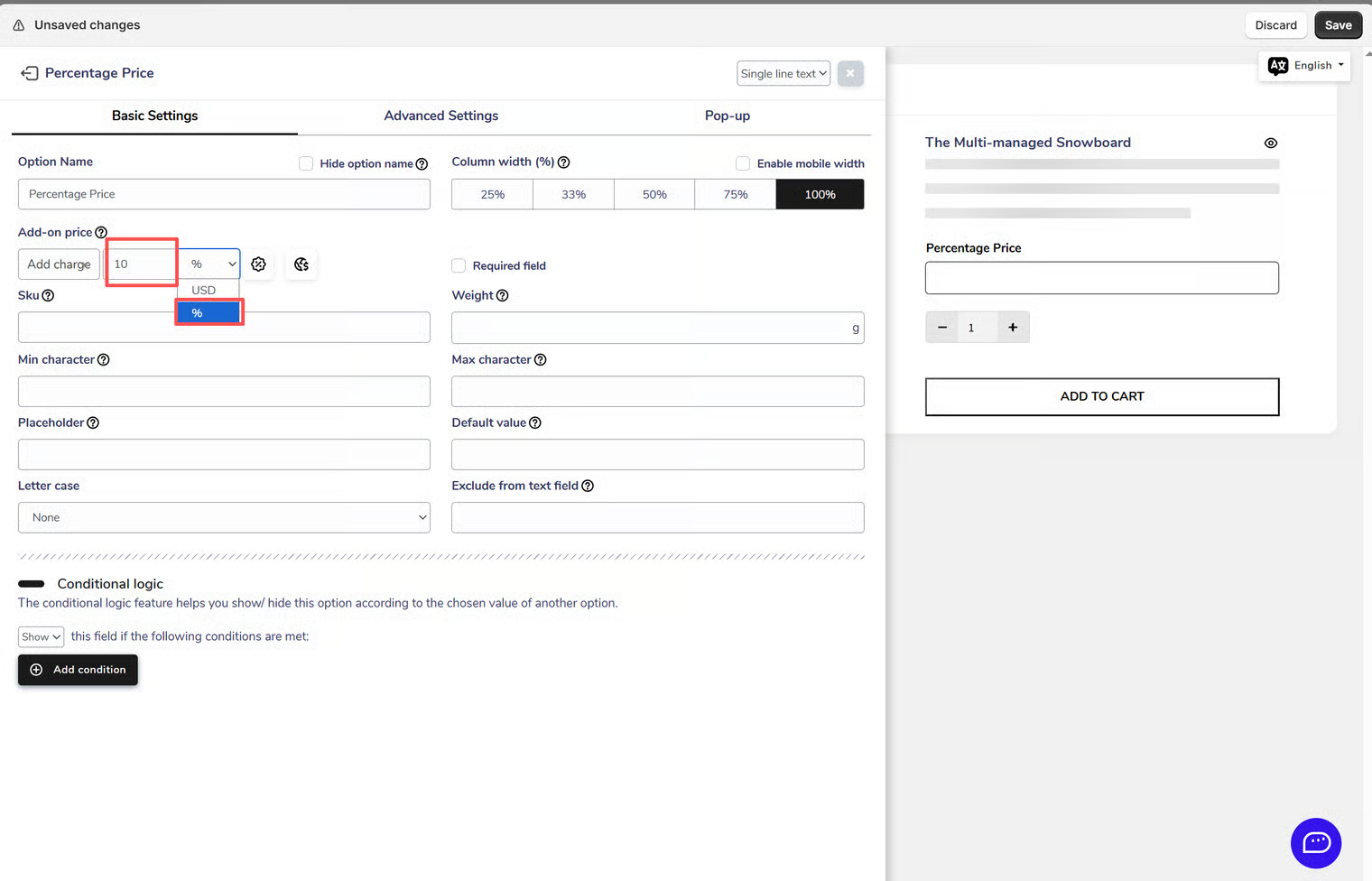The width and height of the screenshot is (1372, 881).
Task: Expand the Letter case None dropdown
Action: (224, 518)
